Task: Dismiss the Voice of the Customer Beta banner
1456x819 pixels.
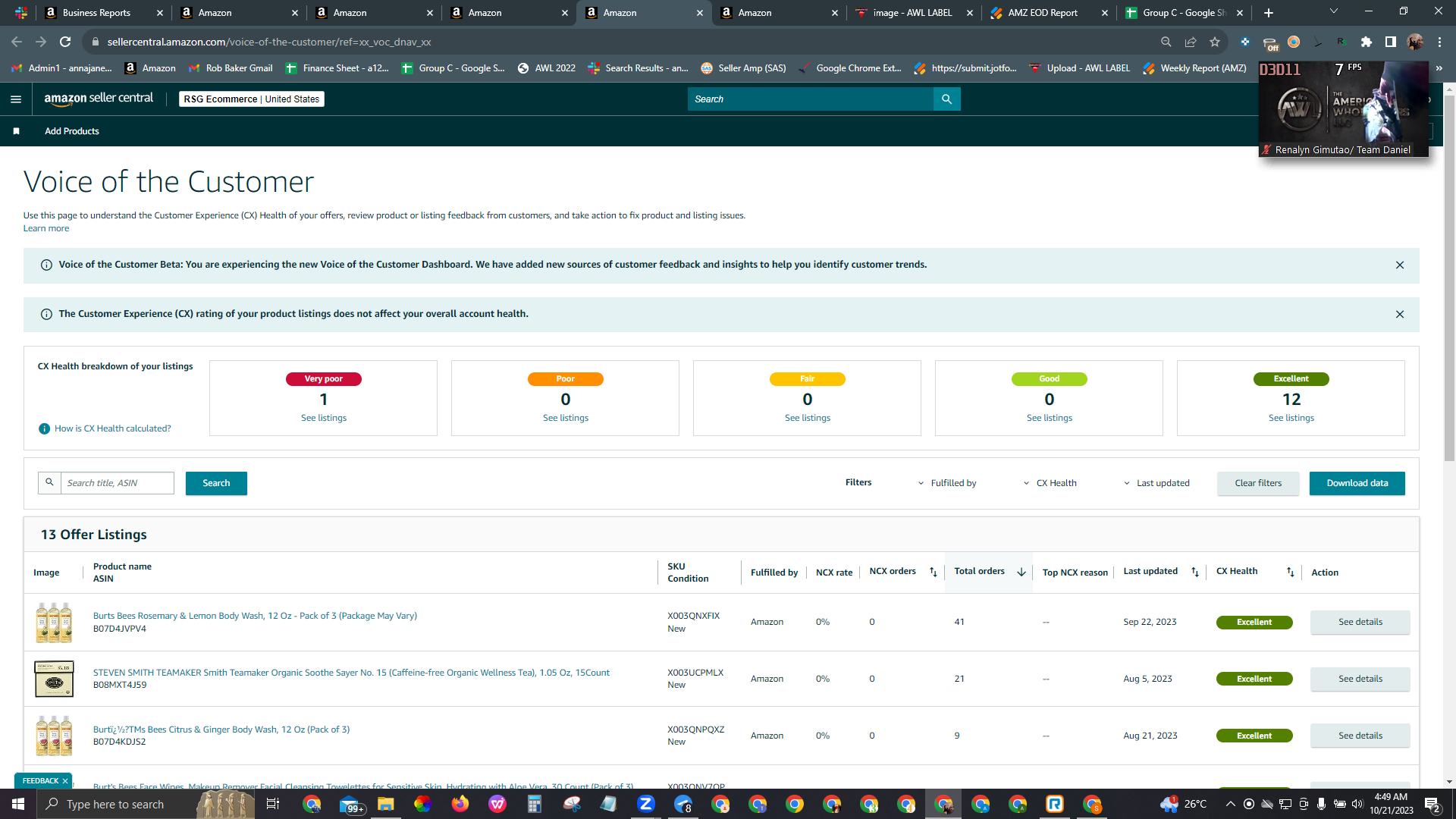Action: point(1400,265)
